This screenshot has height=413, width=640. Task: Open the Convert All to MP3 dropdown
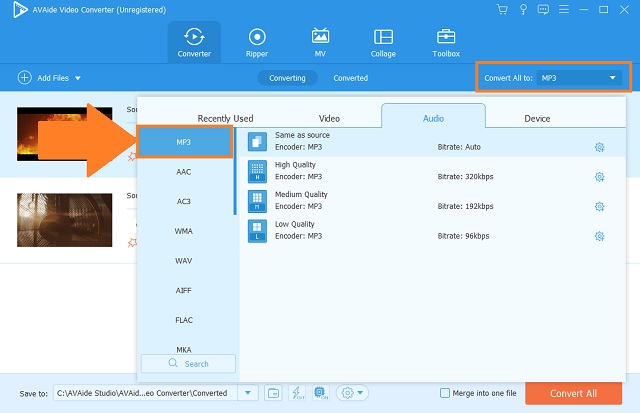pyautogui.click(x=579, y=78)
